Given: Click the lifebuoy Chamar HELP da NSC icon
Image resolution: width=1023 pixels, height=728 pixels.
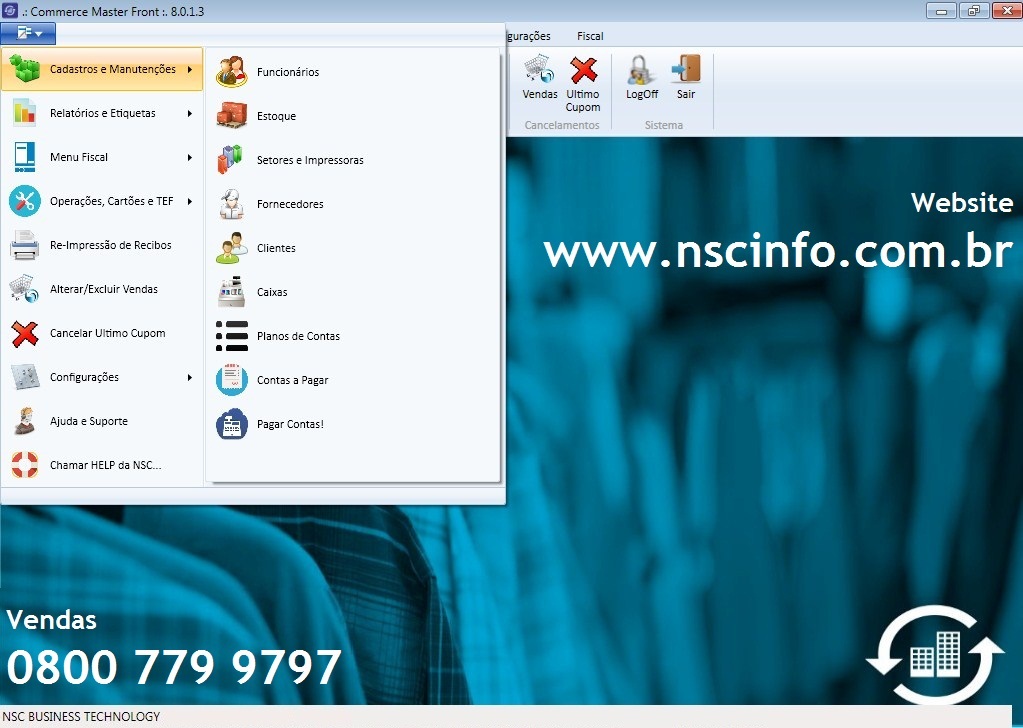Looking at the screenshot, I should click(25, 465).
